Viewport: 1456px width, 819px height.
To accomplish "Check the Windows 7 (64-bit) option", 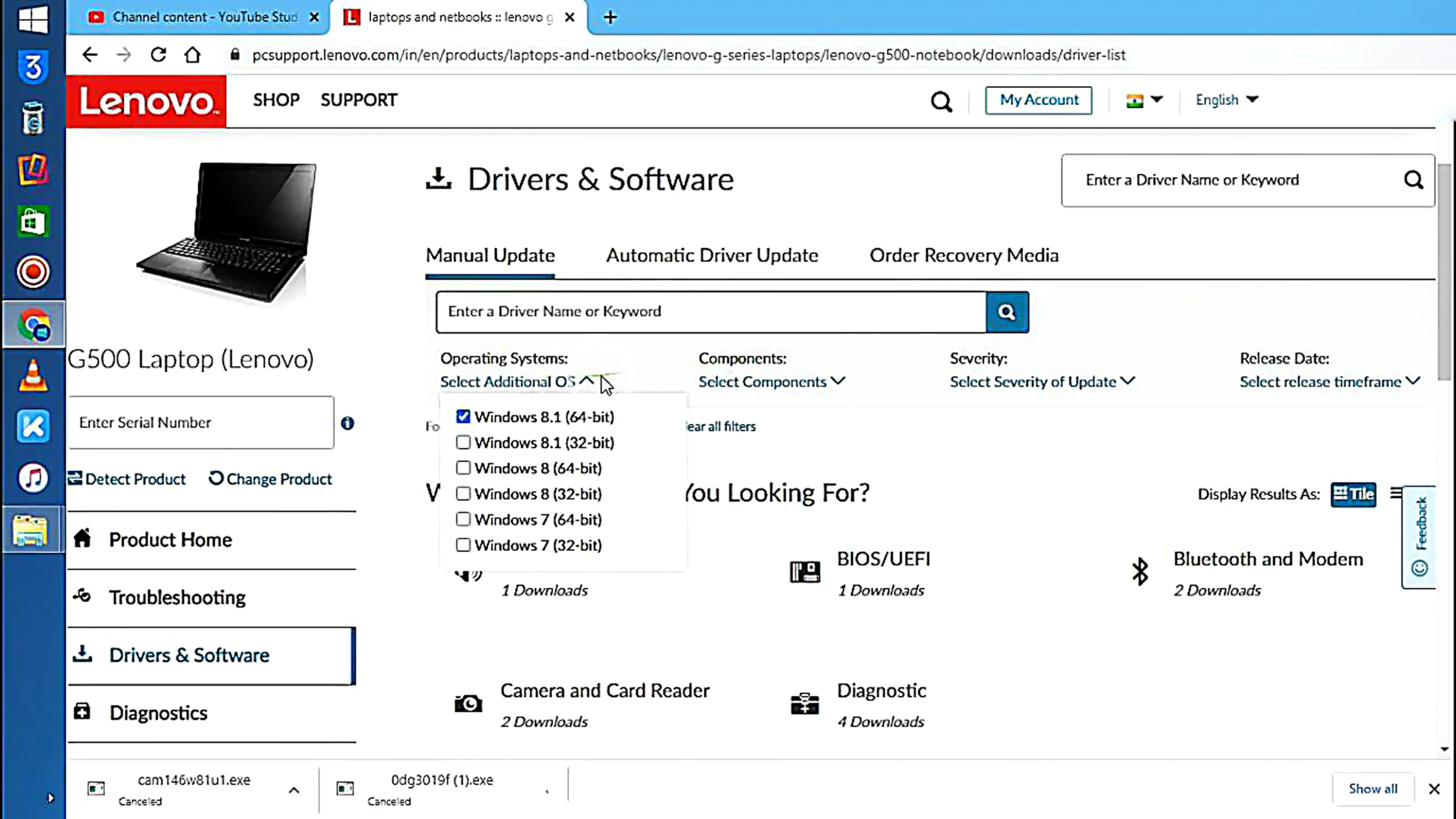I will (463, 519).
